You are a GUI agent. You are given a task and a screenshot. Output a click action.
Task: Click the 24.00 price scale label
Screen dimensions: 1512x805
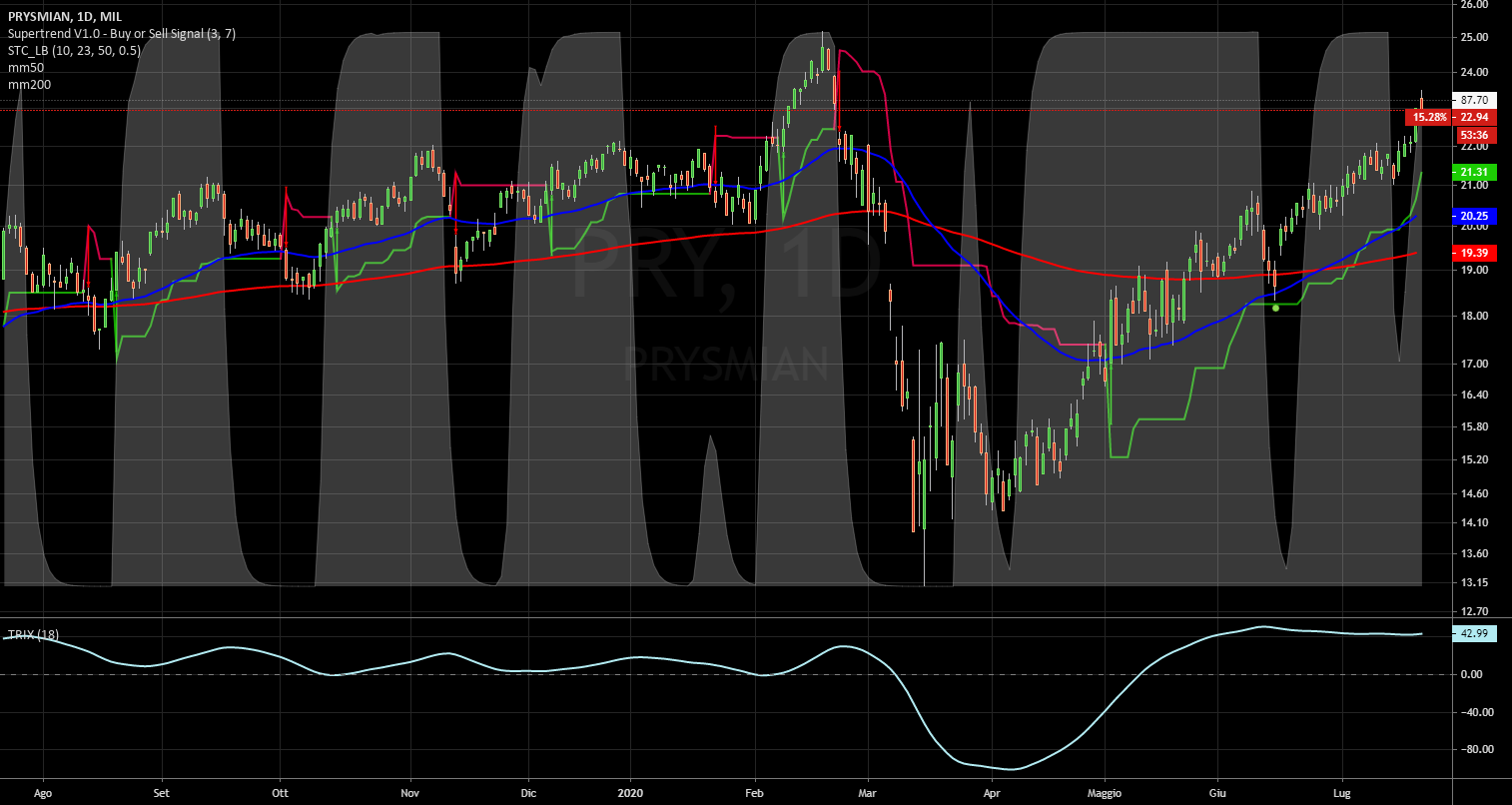coord(1474,73)
